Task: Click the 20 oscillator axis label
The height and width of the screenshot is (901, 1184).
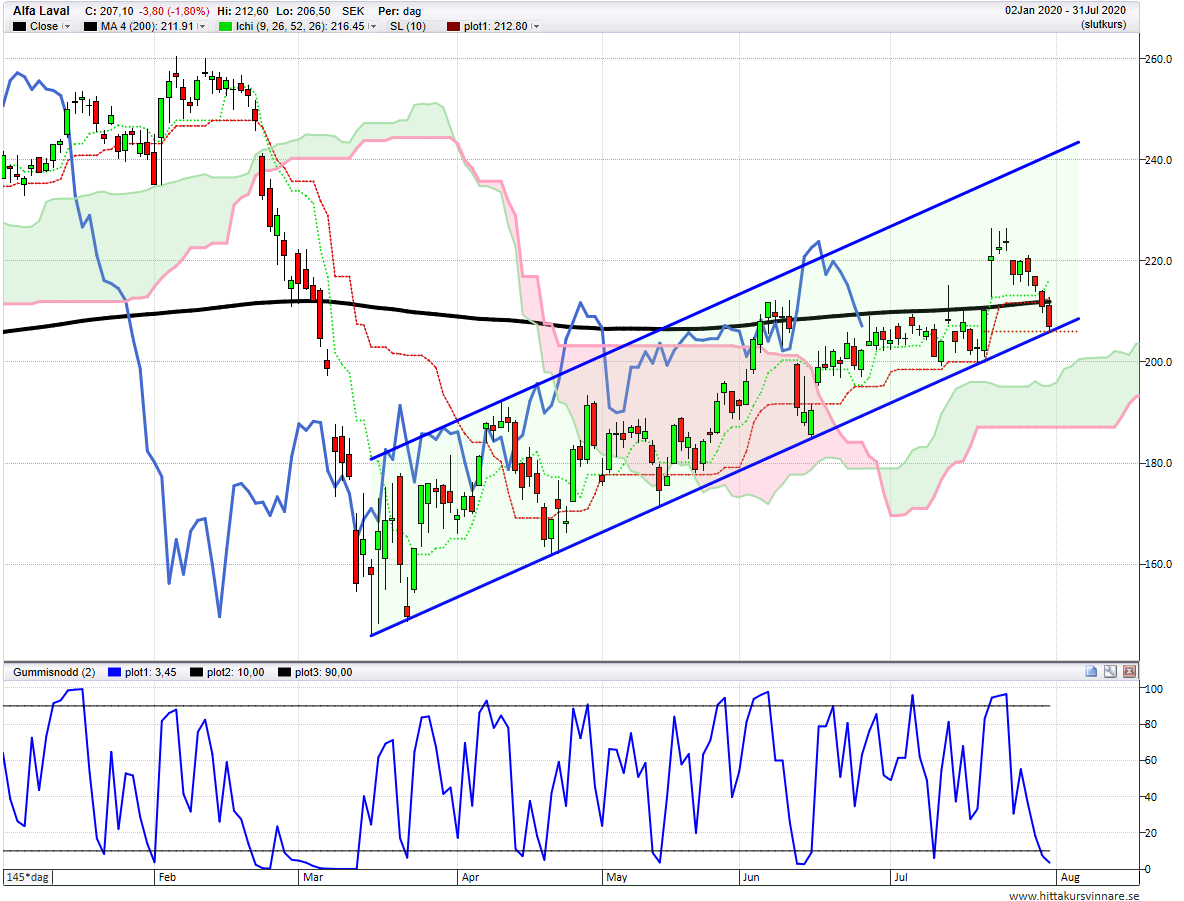Action: click(x=1151, y=833)
